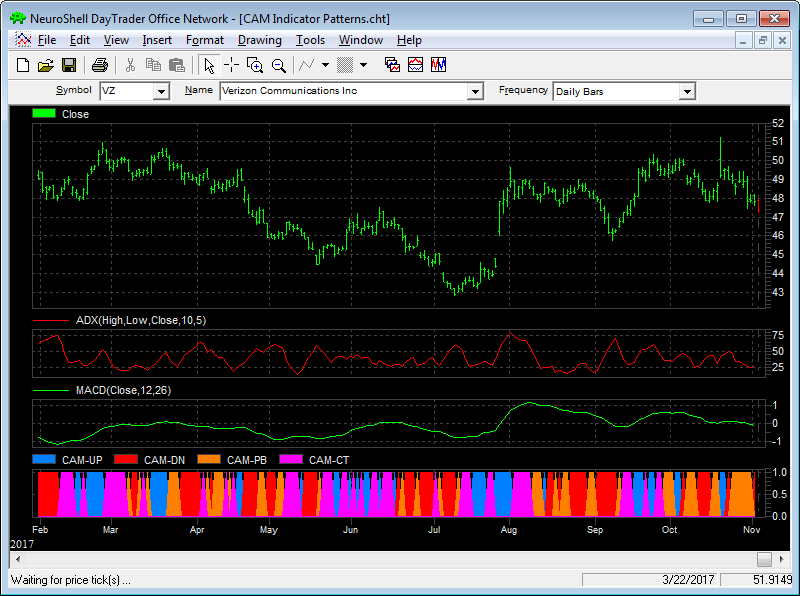Viewport: 800px width, 596px height.
Task: Open the Insert menu
Action: 157,40
